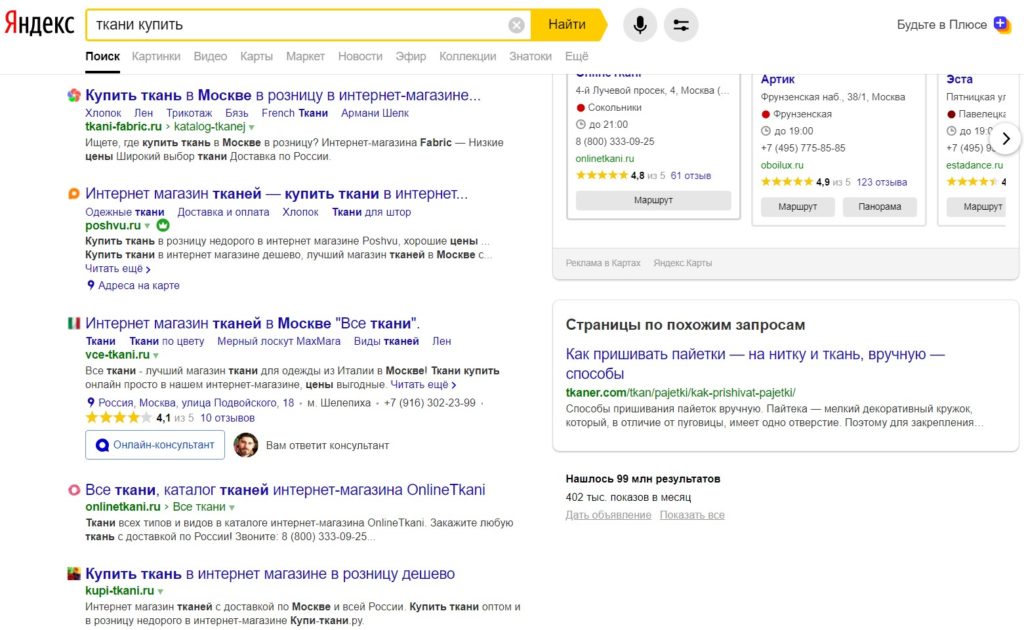
Task: Click the Yandex logo
Action: point(39,25)
